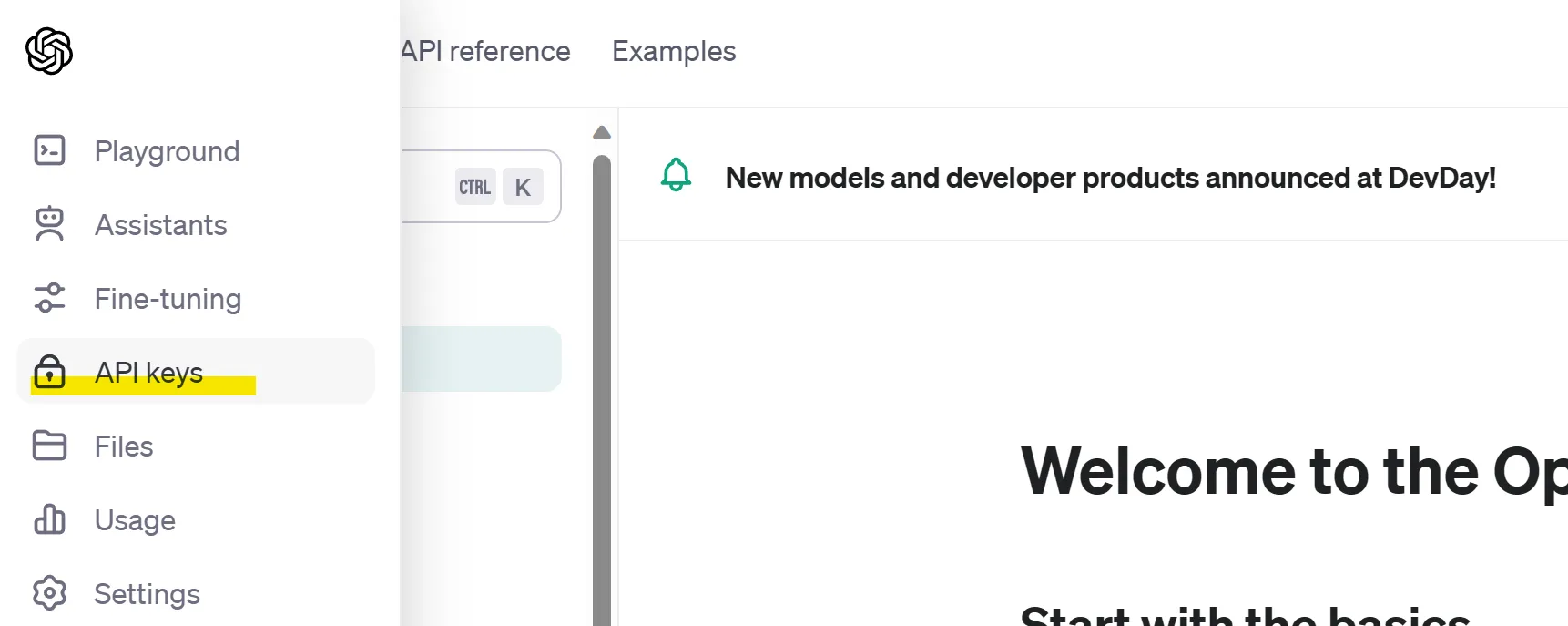Image resolution: width=1568 pixels, height=626 pixels.
Task: Click the Fine-tuning sliders icon
Action: 49,298
